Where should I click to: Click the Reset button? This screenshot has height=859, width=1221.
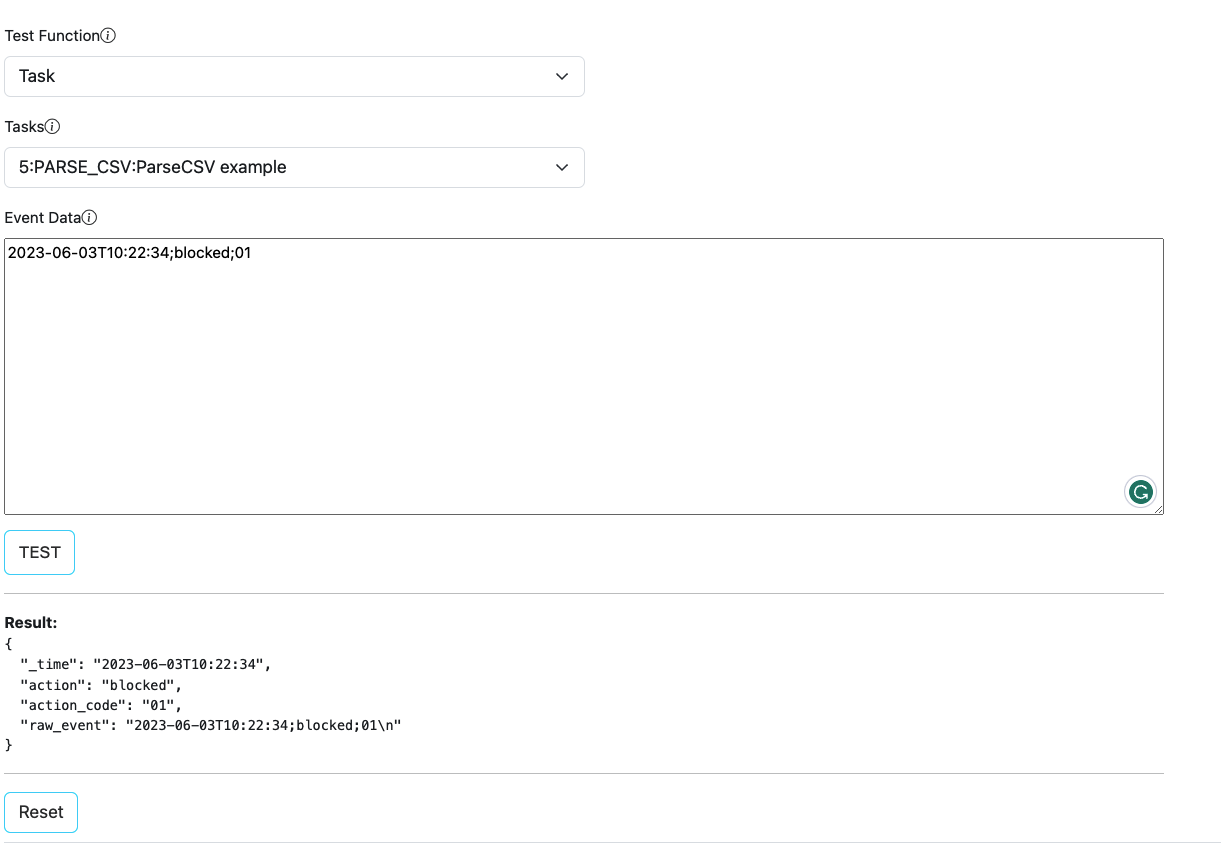pyautogui.click(x=41, y=813)
